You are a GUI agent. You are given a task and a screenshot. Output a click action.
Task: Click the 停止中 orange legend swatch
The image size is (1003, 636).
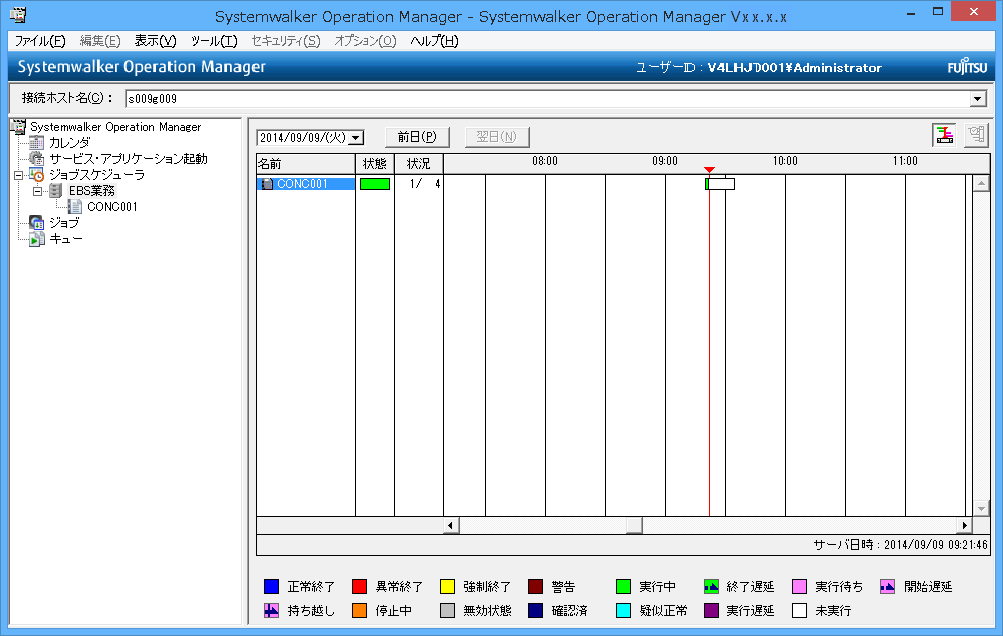point(359,610)
